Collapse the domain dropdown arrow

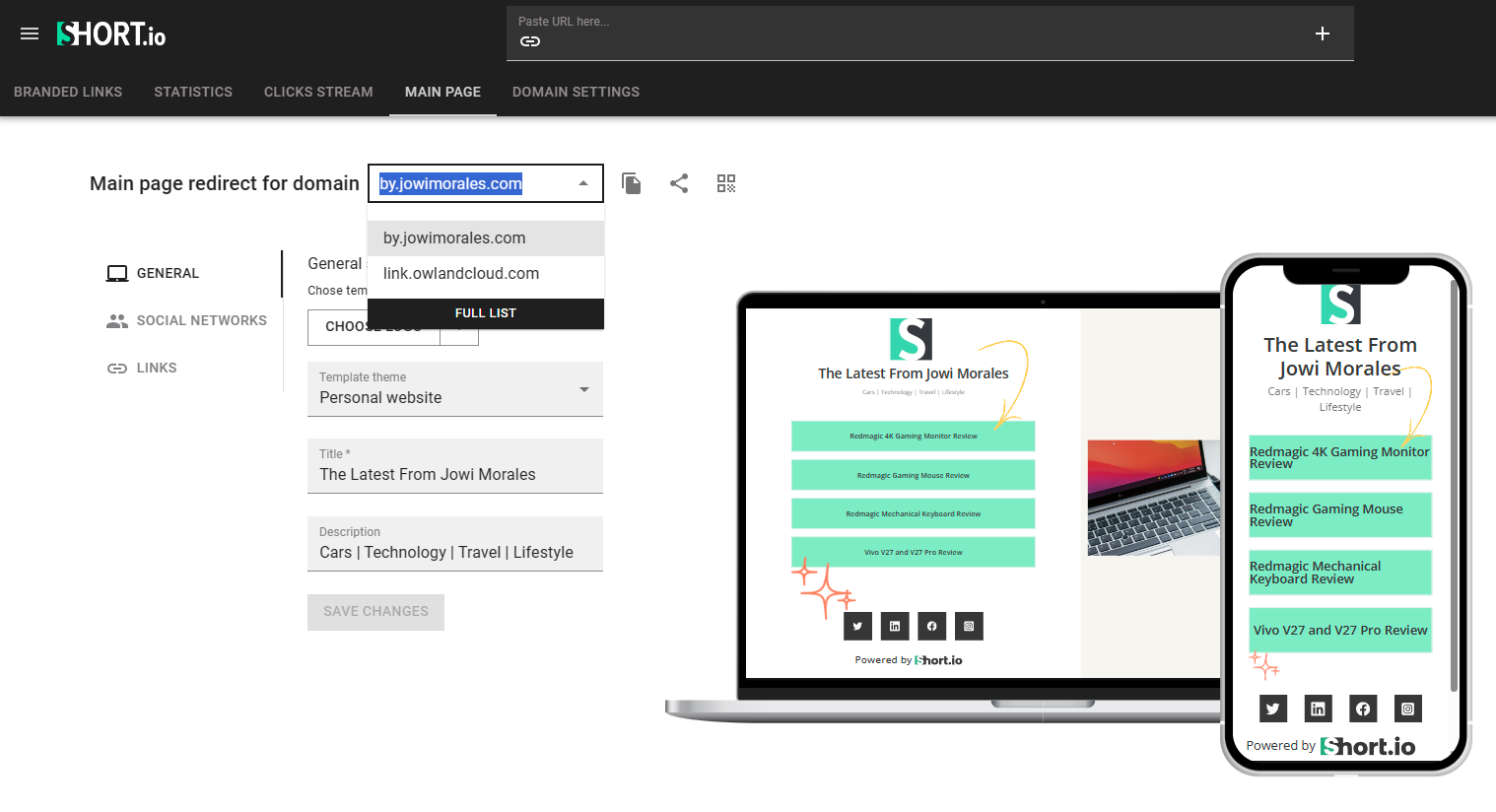[583, 183]
